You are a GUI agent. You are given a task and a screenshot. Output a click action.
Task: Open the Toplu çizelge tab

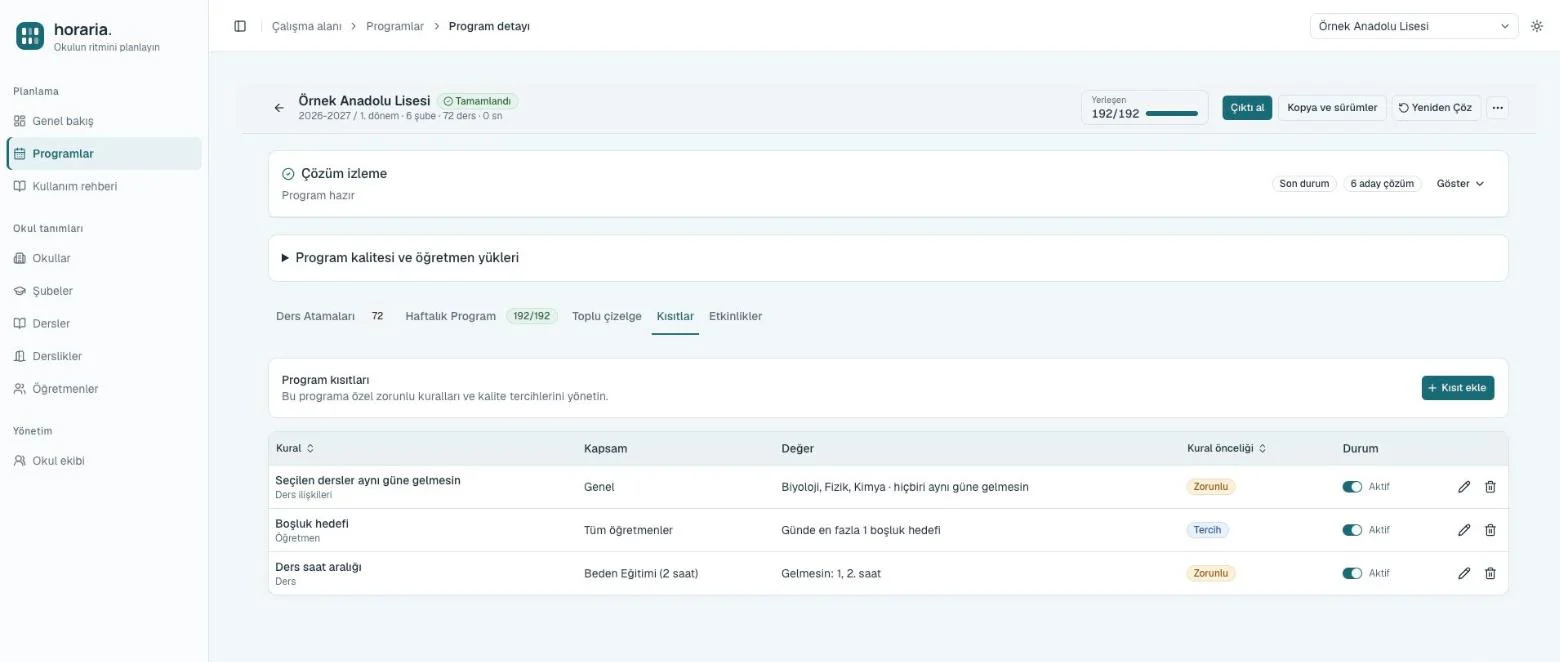(607, 316)
